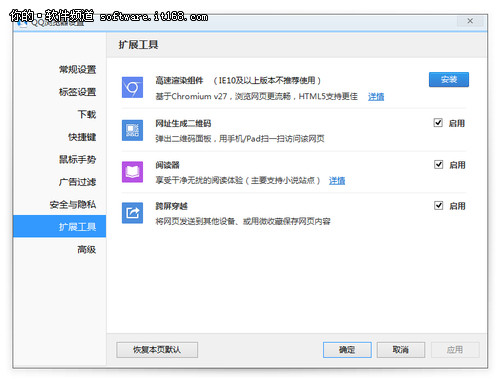Open 详情 link for 阅读器
The width and height of the screenshot is (500, 379).
click(337, 181)
